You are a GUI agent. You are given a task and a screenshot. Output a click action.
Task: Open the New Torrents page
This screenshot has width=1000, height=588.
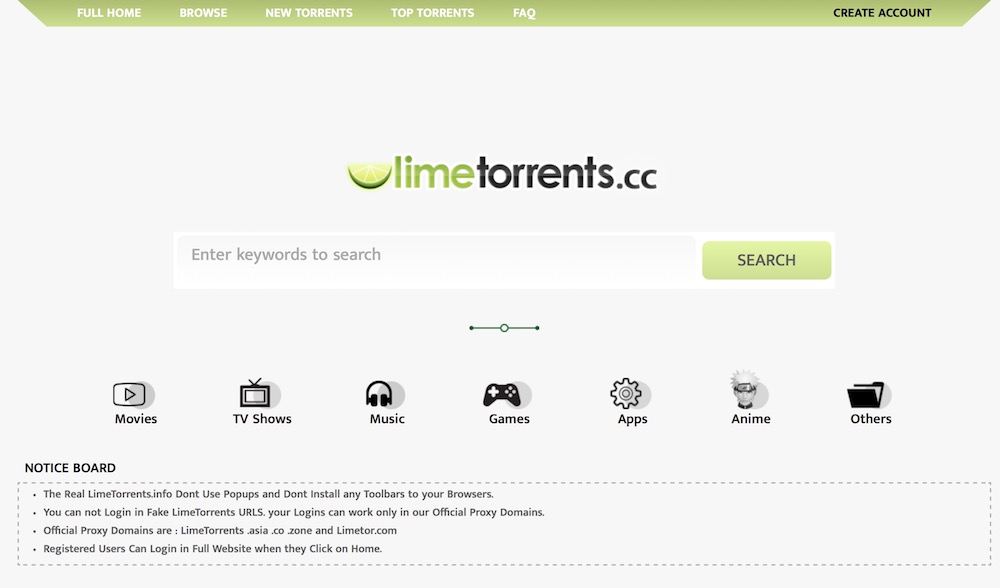(309, 13)
